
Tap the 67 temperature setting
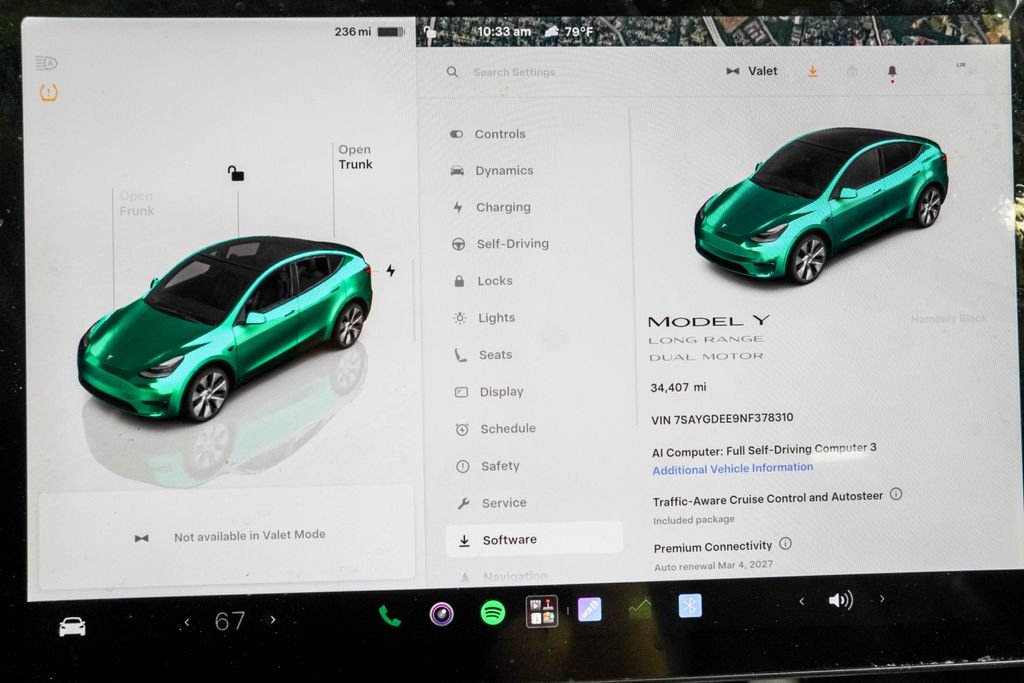pos(230,621)
